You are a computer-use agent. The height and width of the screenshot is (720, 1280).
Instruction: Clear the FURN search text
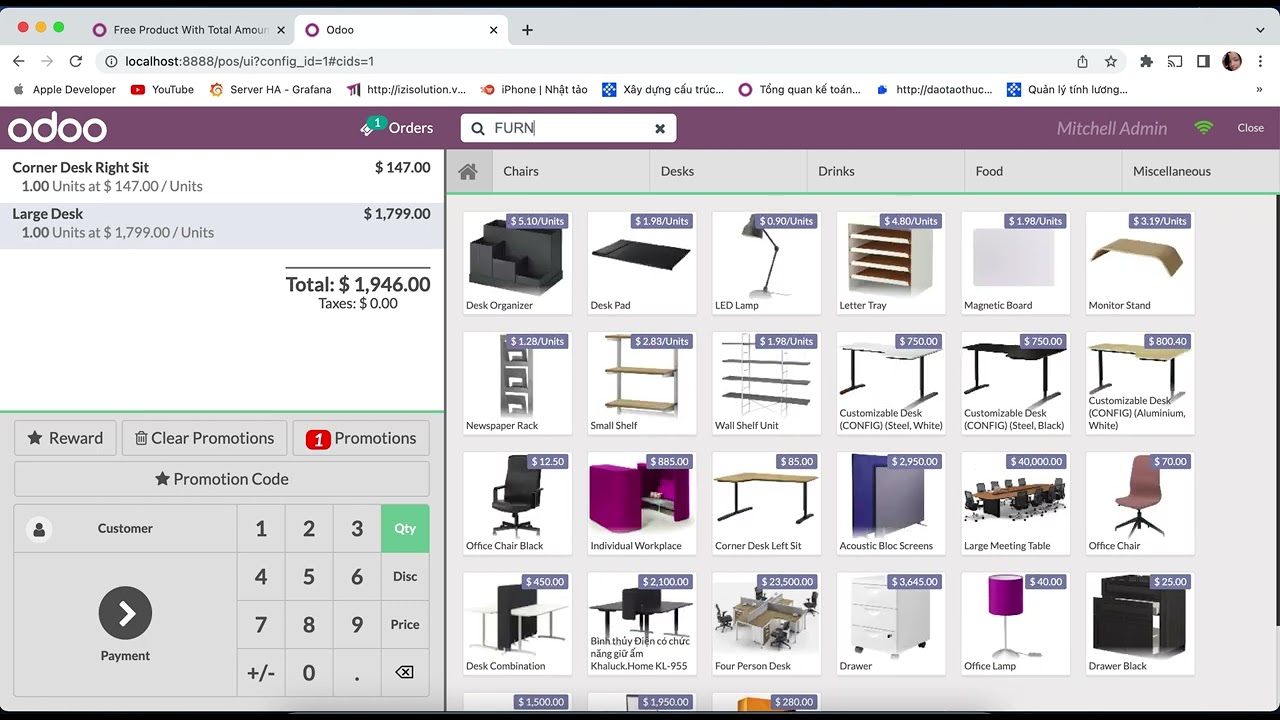point(660,128)
